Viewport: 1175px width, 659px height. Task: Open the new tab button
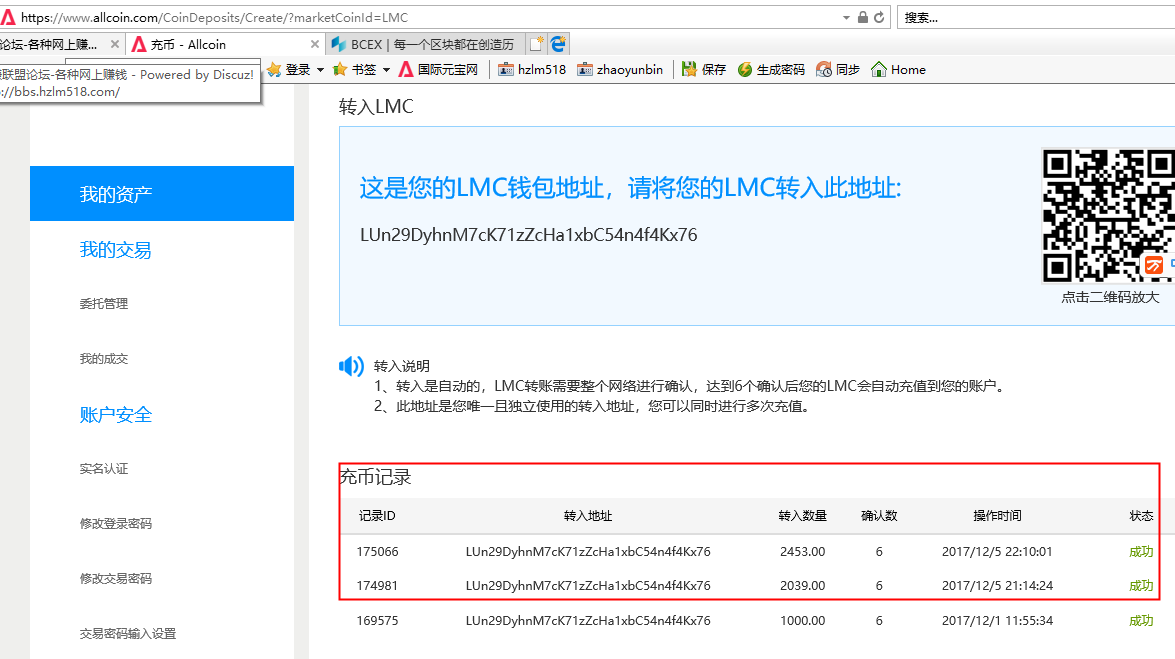click(x=537, y=44)
